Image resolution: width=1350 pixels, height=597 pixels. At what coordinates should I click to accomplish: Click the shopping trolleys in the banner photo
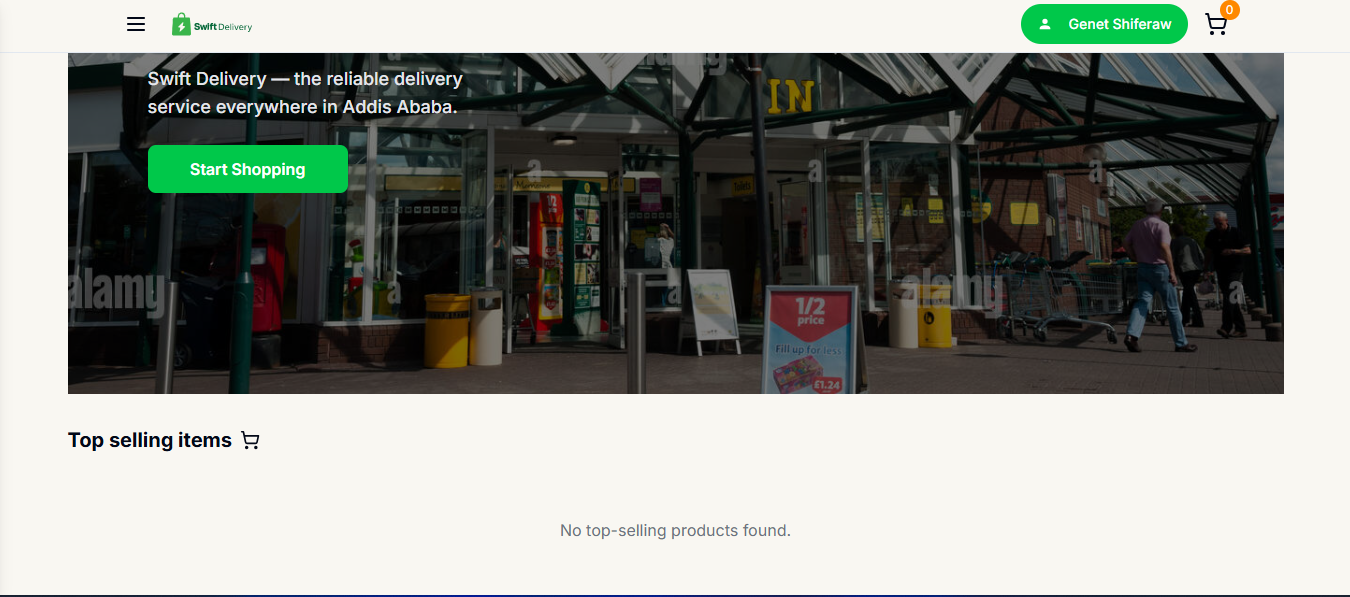click(x=1060, y=295)
